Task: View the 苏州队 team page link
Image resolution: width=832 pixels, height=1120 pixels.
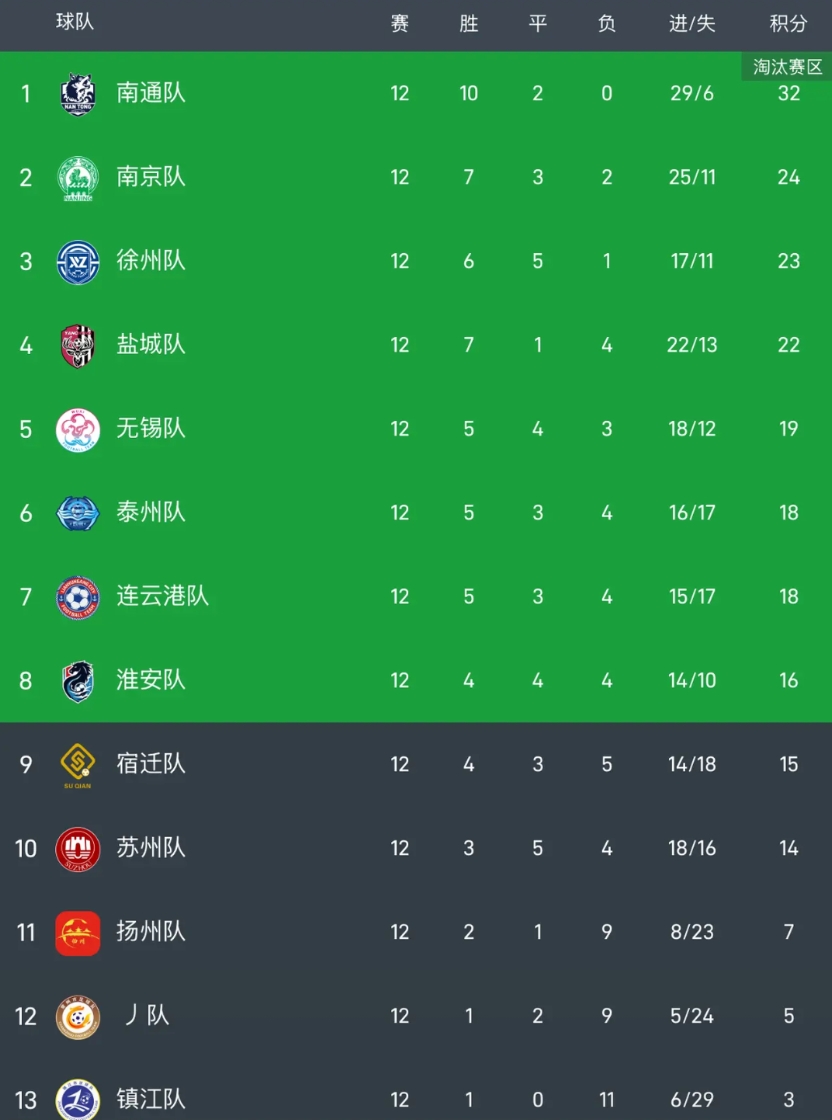Action: [151, 848]
